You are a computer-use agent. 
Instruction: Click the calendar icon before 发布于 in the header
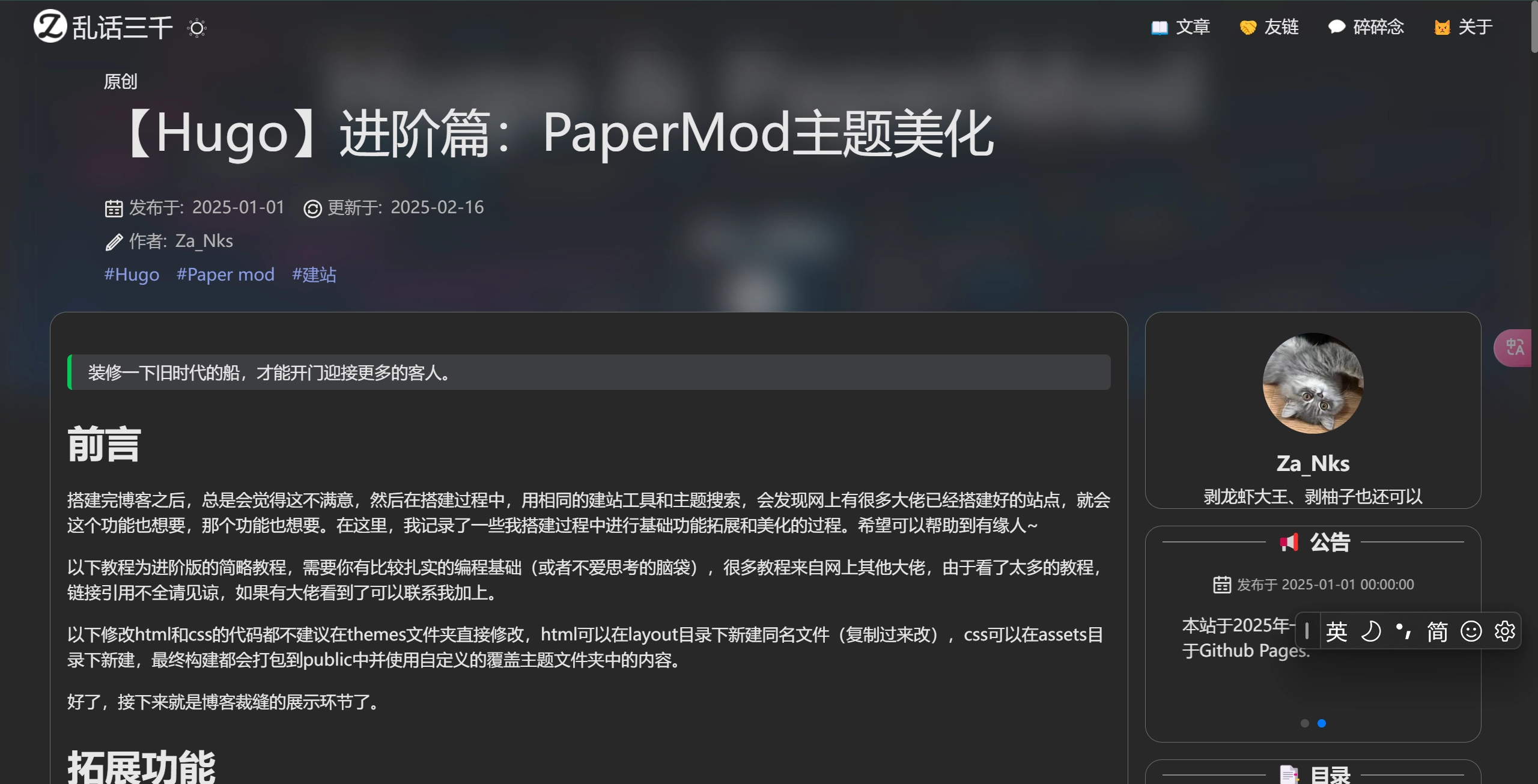[x=114, y=208]
